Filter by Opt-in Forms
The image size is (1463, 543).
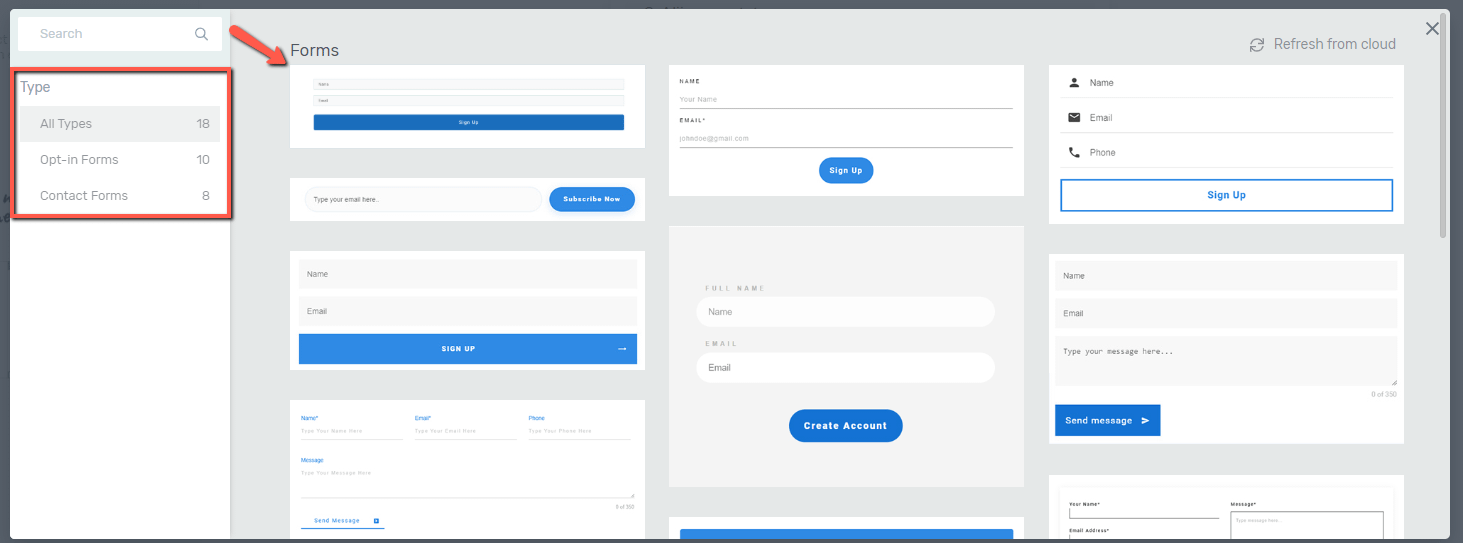tap(120, 160)
